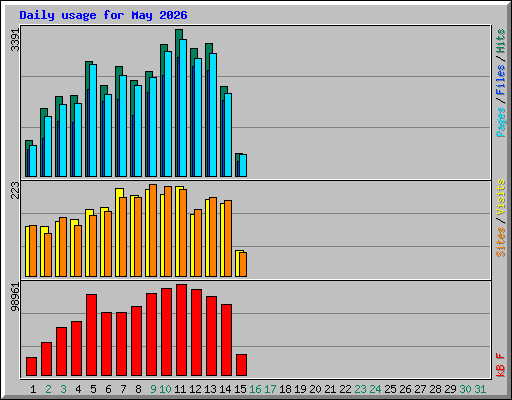Click the cyan pages bar for day 8
The width and height of the screenshot is (512, 400).
[x=138, y=131]
